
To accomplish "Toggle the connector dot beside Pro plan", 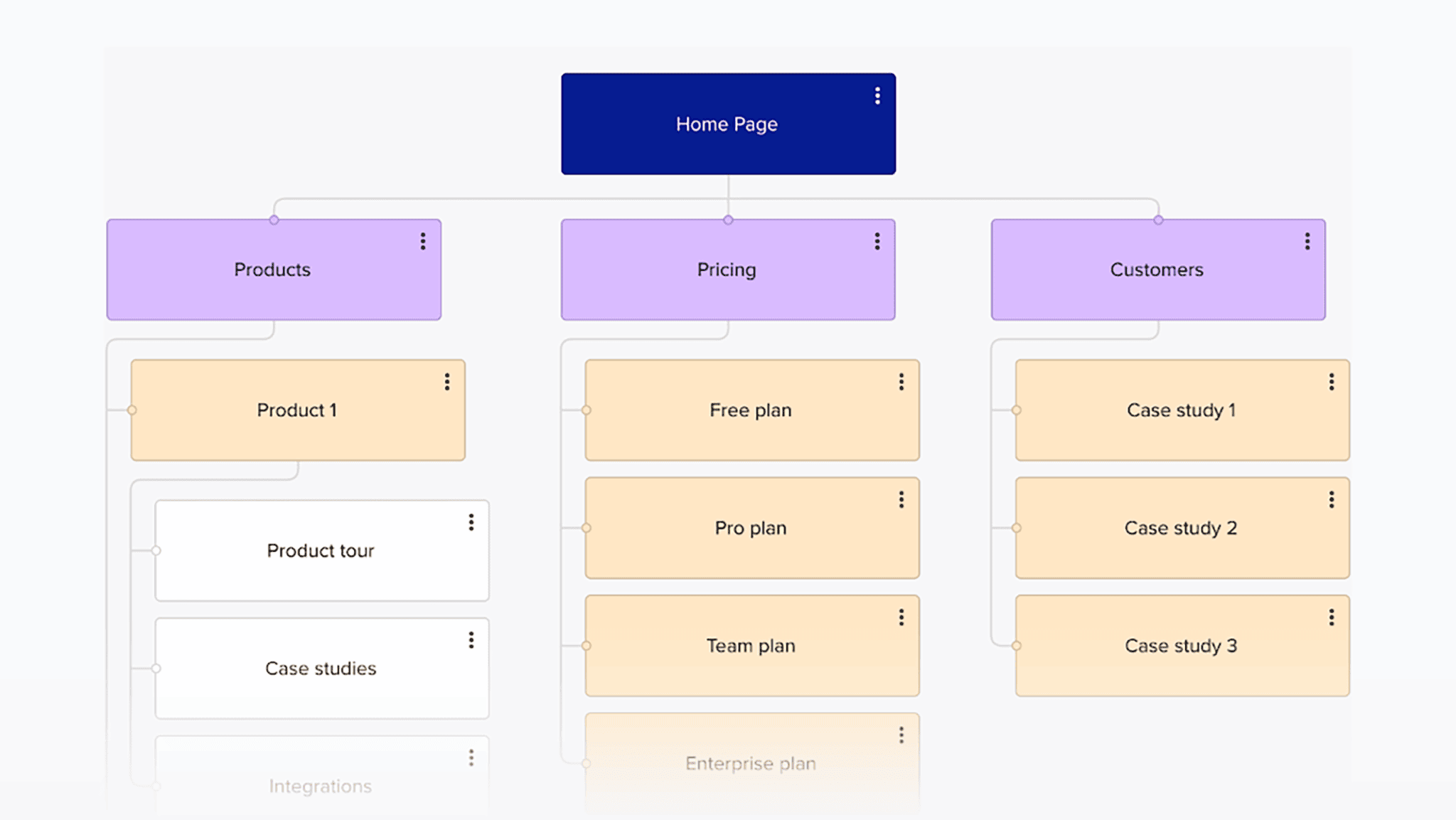I will click(x=587, y=528).
